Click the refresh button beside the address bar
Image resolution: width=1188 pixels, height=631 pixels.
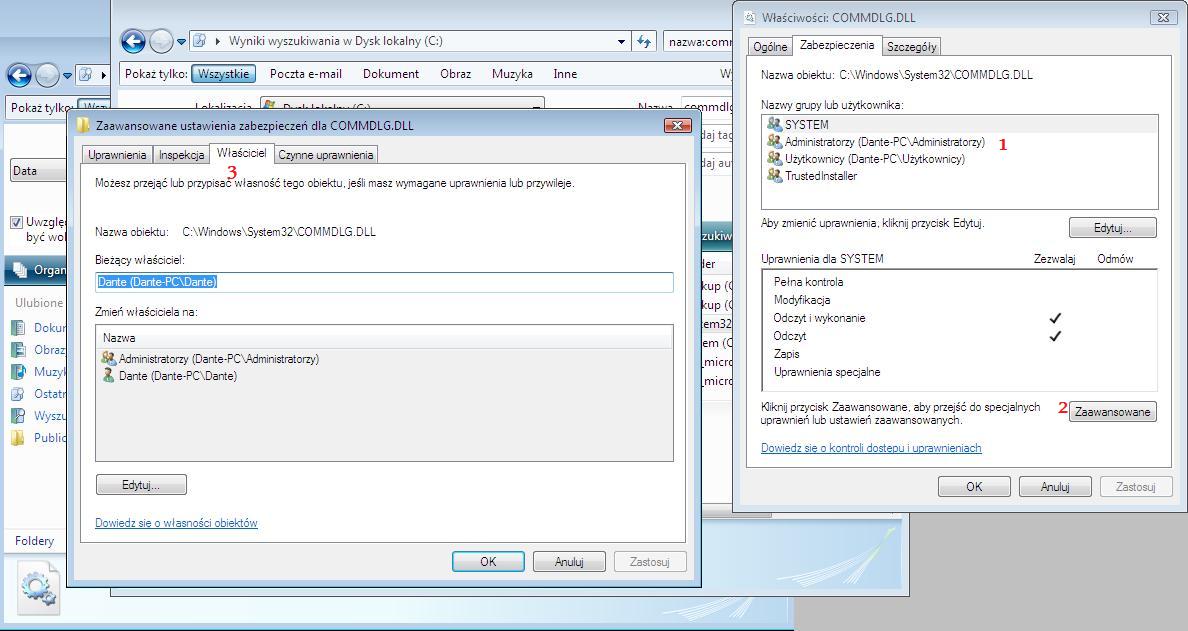tap(645, 41)
